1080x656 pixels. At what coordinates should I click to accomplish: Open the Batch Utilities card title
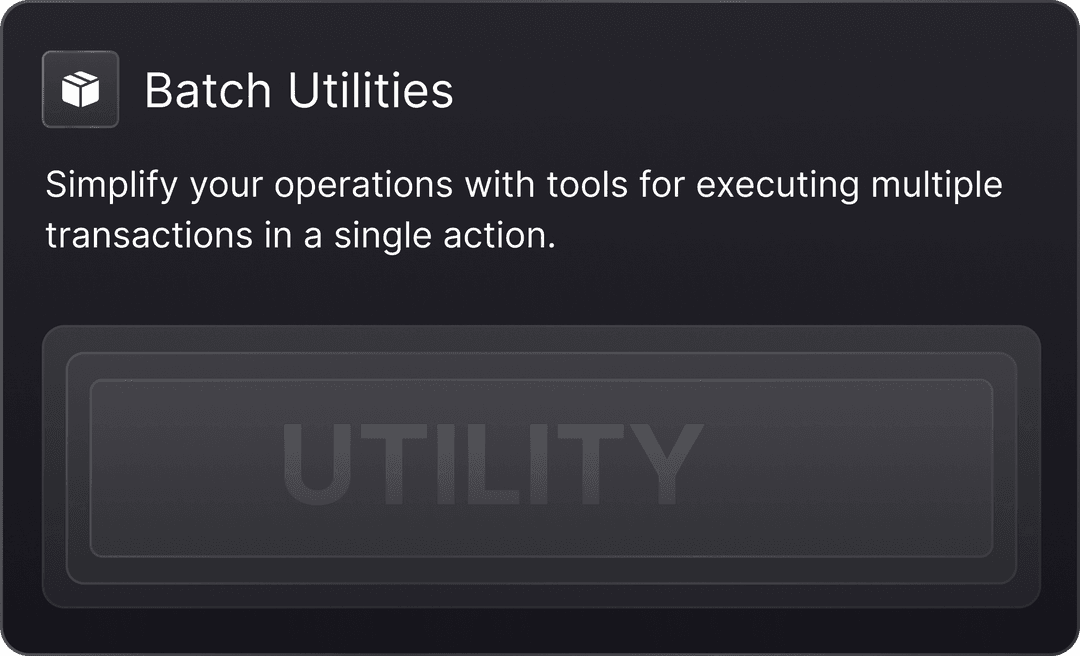point(298,91)
